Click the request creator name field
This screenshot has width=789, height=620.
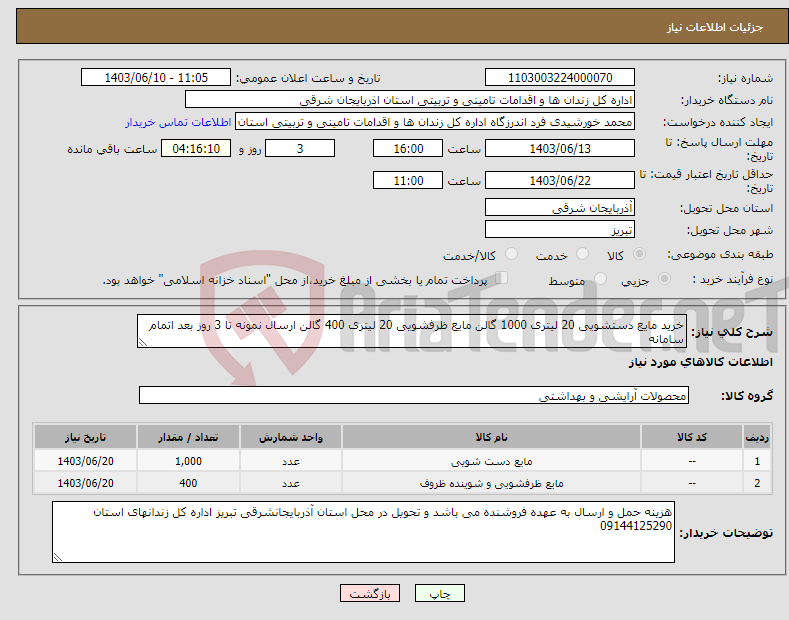click(435, 122)
